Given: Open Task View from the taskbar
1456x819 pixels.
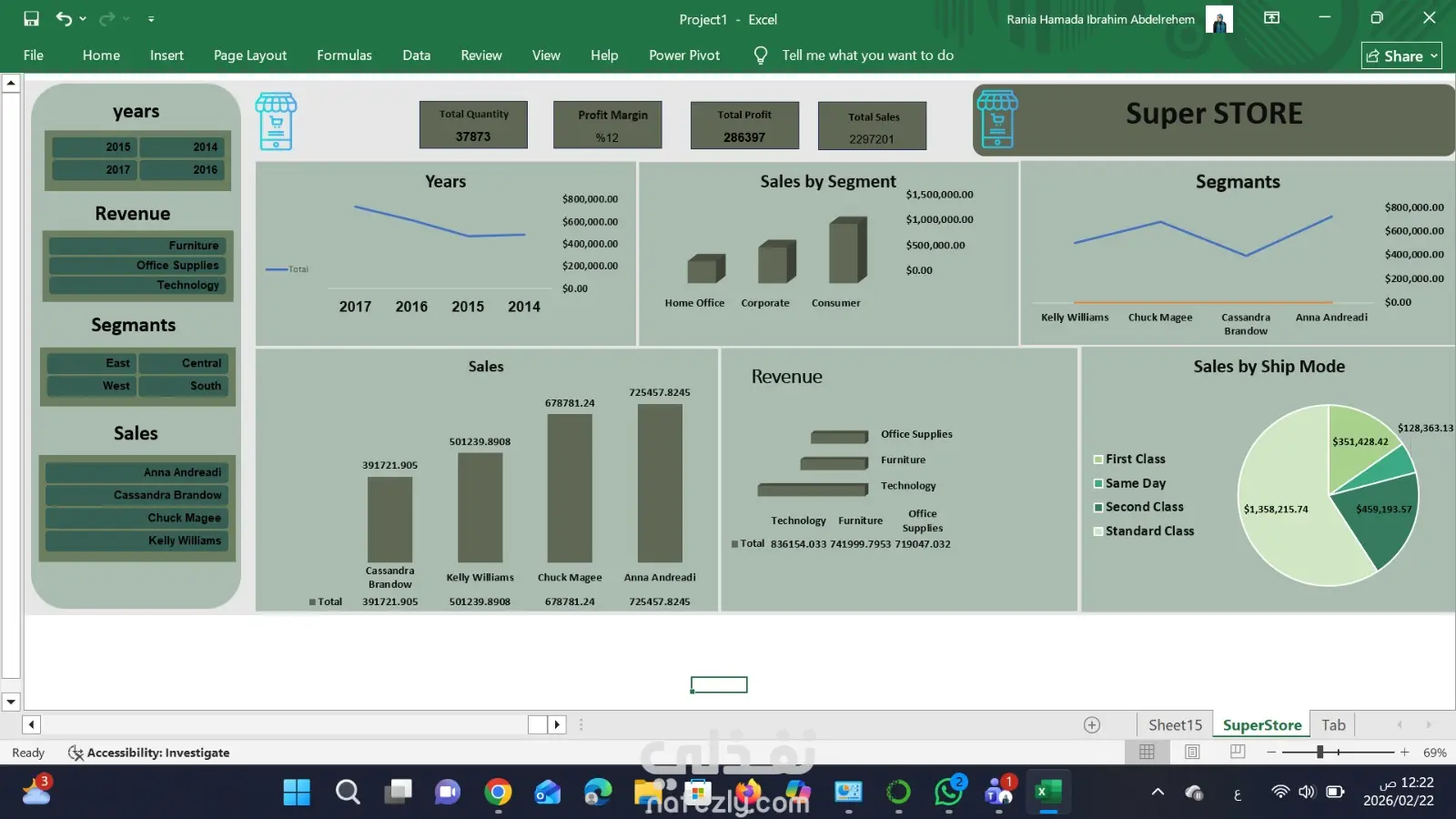Looking at the screenshot, I should (398, 793).
